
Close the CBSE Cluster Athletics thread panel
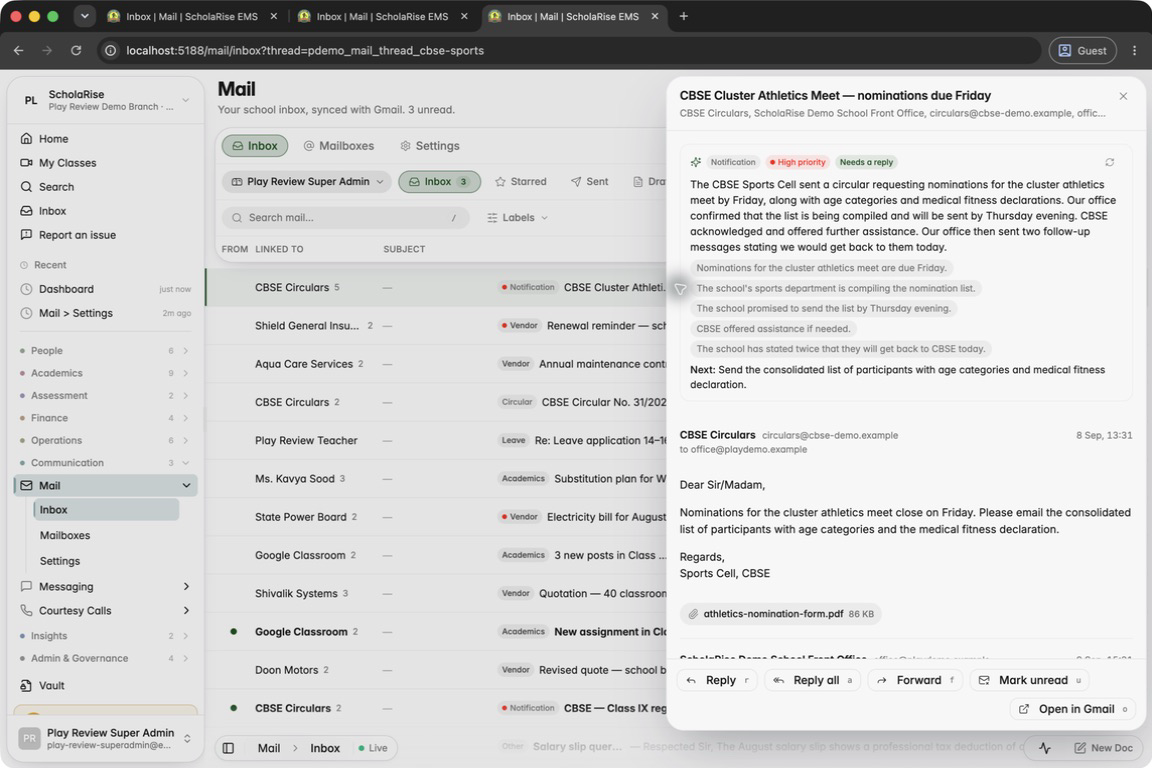pyautogui.click(x=1123, y=96)
